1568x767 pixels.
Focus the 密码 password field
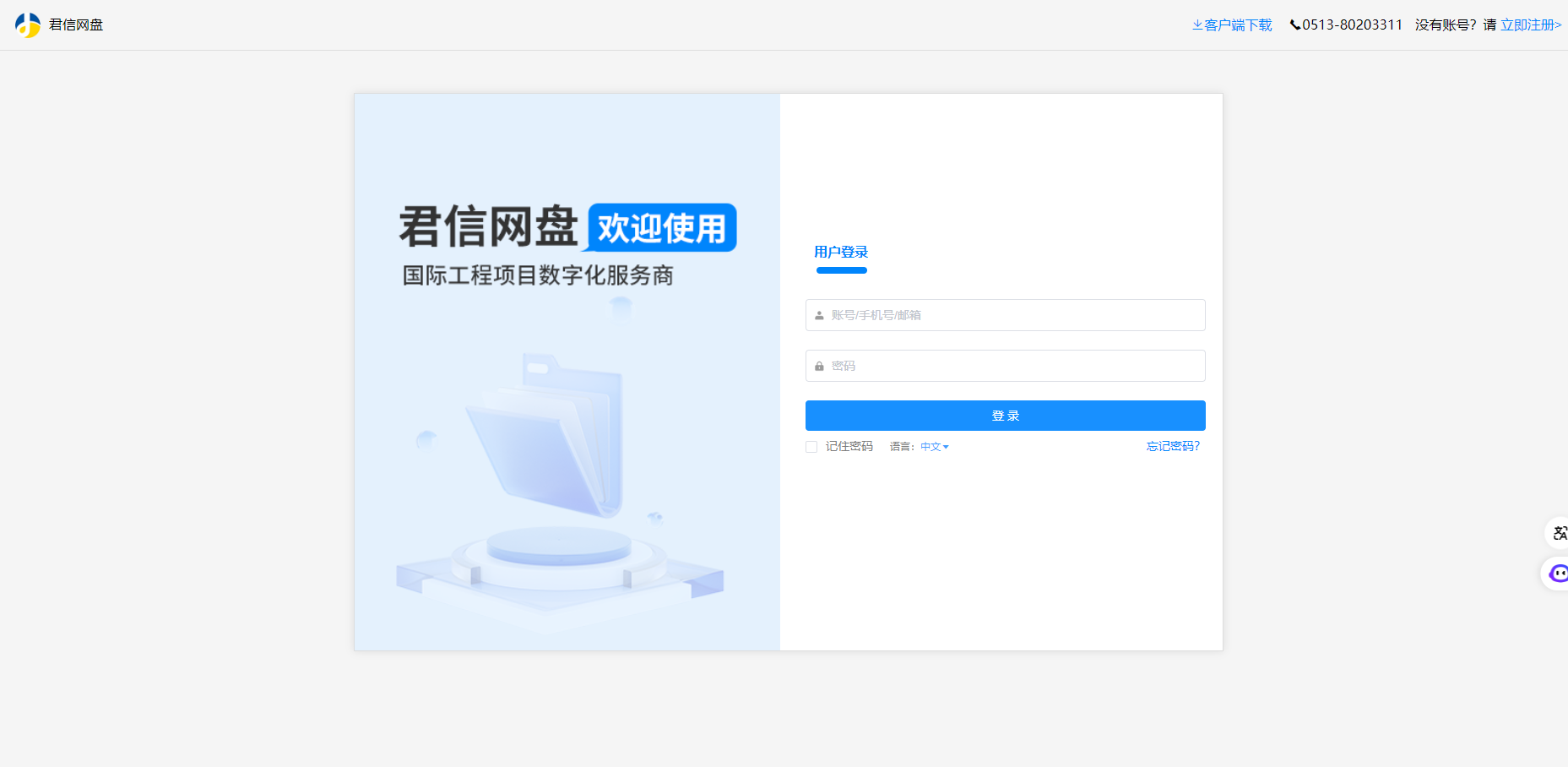point(1005,366)
